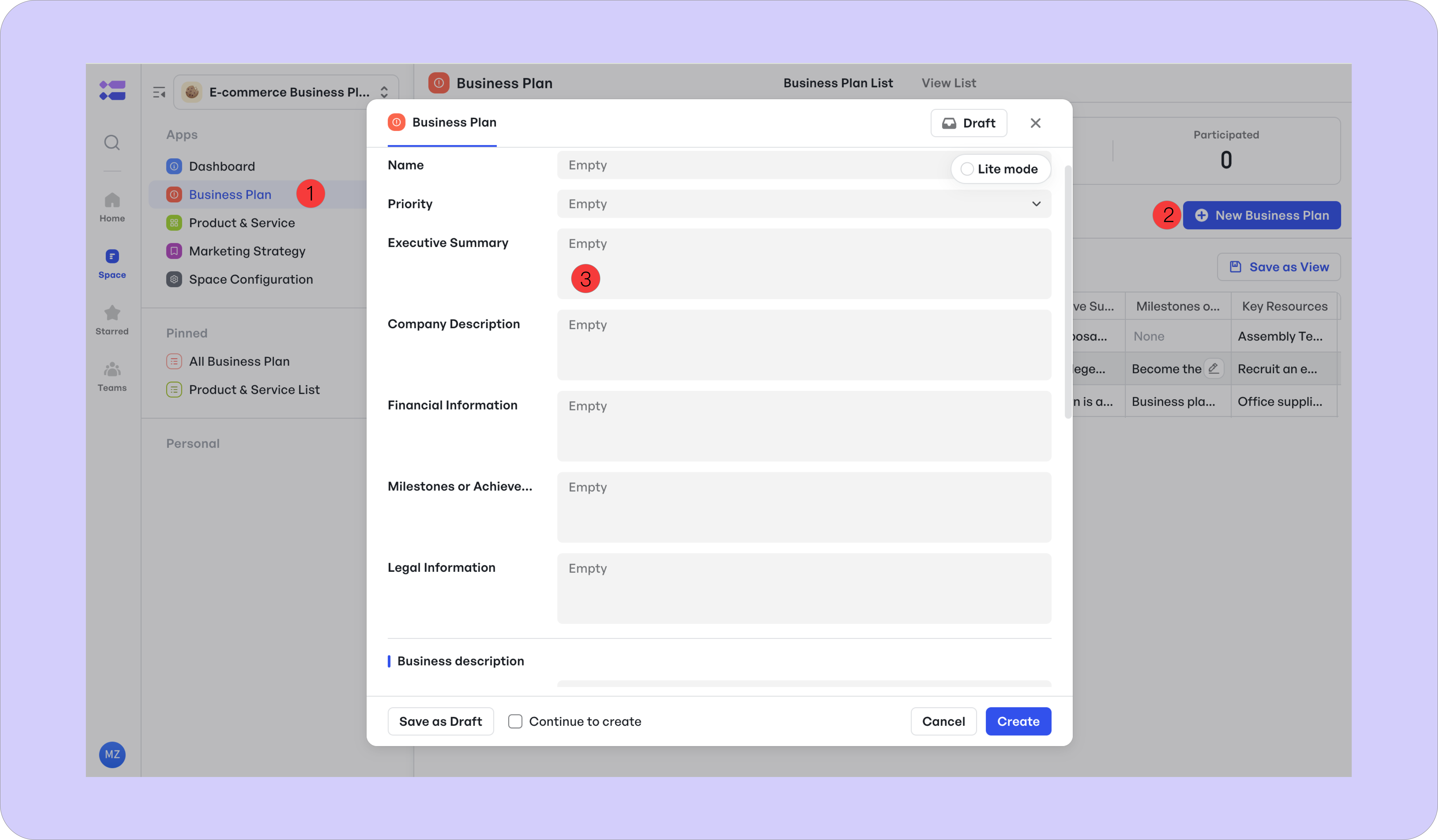Click the All Business Plan list icon

click(174, 361)
